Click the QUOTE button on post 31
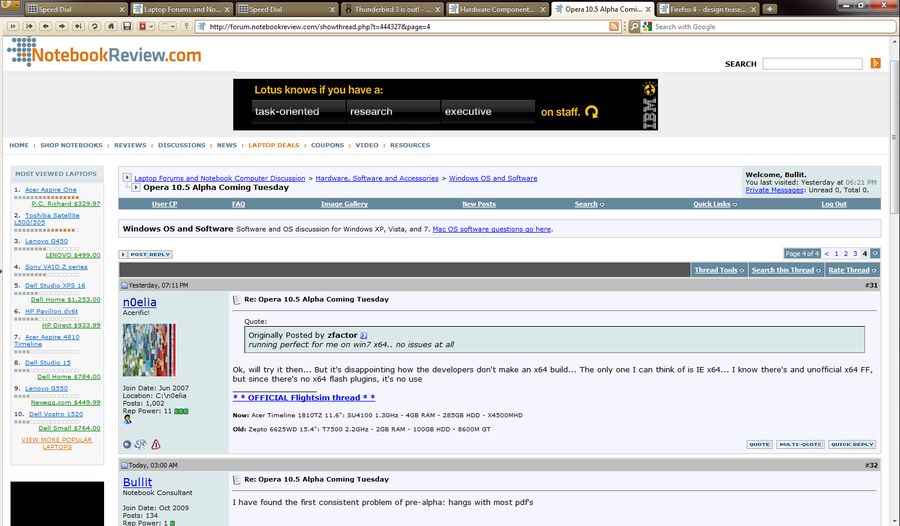Image resolution: width=900 pixels, height=526 pixels. pyautogui.click(x=759, y=444)
